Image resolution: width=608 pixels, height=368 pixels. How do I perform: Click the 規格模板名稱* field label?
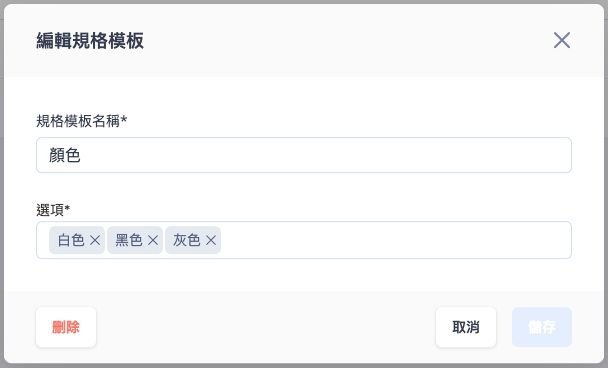(81, 121)
